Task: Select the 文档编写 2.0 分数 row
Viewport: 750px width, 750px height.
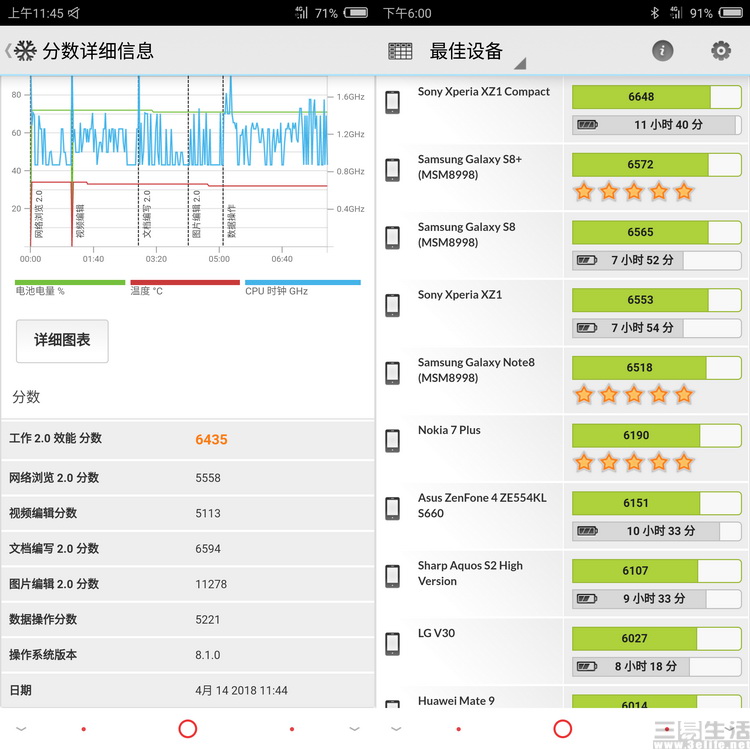Action: [x=188, y=549]
